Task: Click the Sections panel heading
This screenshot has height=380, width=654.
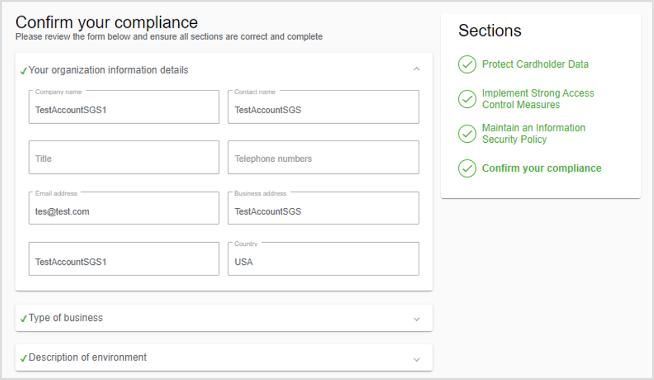Action: (x=490, y=30)
